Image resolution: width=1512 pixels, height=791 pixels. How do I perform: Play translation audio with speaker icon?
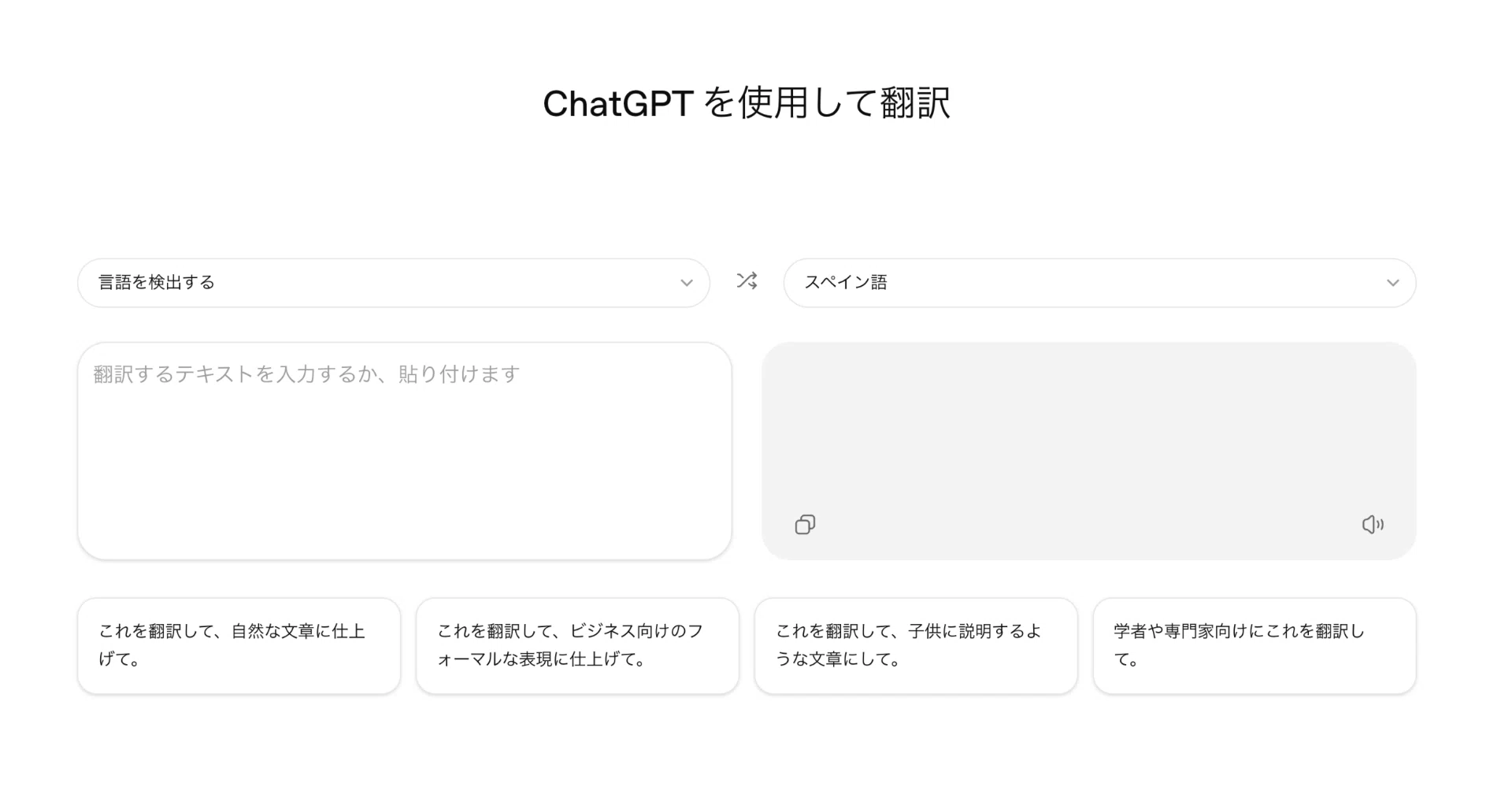click(1373, 525)
